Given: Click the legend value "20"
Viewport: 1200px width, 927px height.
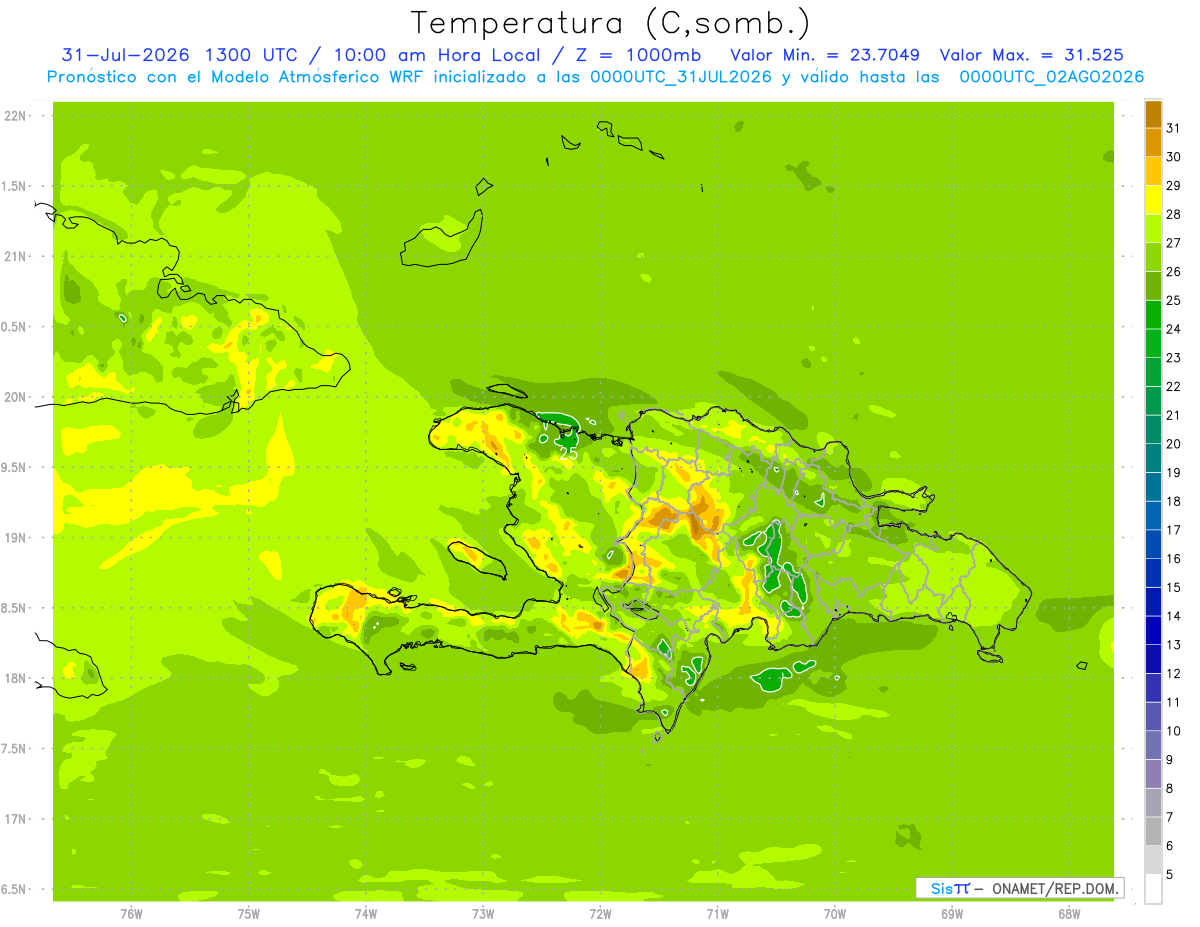Looking at the screenshot, I should [x=1173, y=444].
